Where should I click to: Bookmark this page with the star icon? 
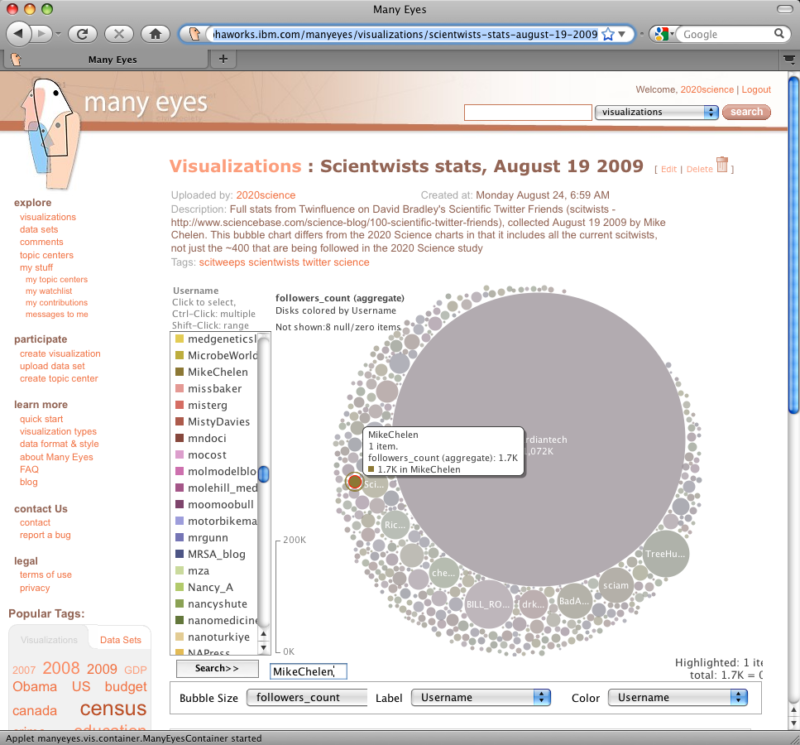pos(608,35)
